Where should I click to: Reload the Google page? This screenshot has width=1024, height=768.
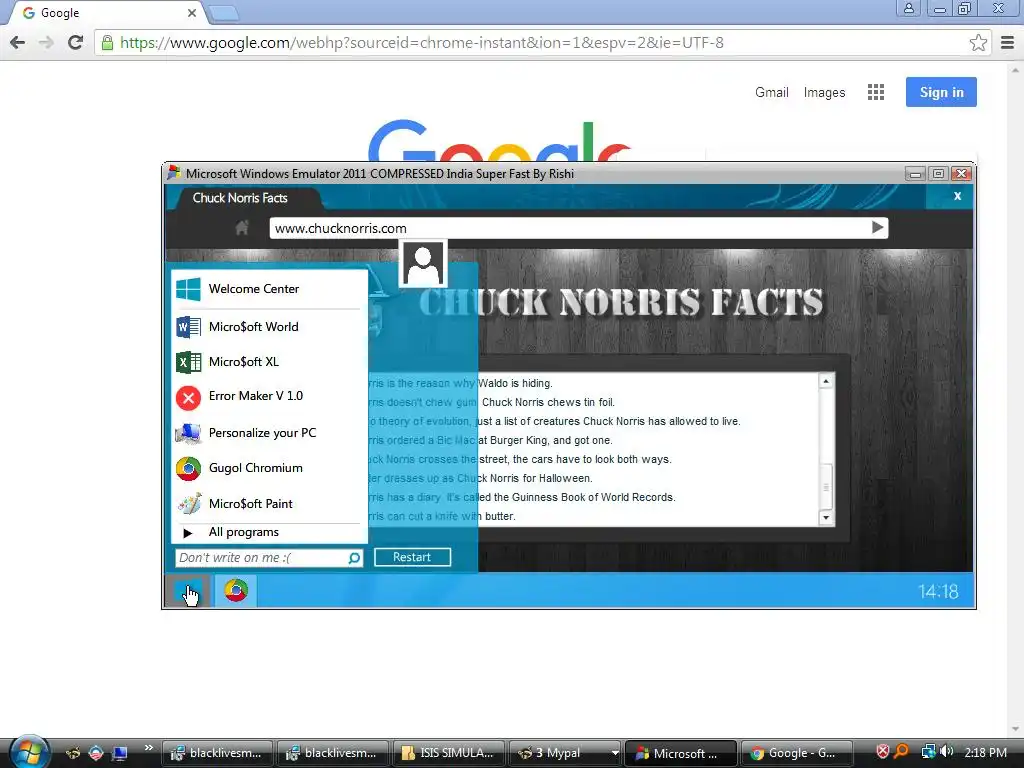point(76,42)
